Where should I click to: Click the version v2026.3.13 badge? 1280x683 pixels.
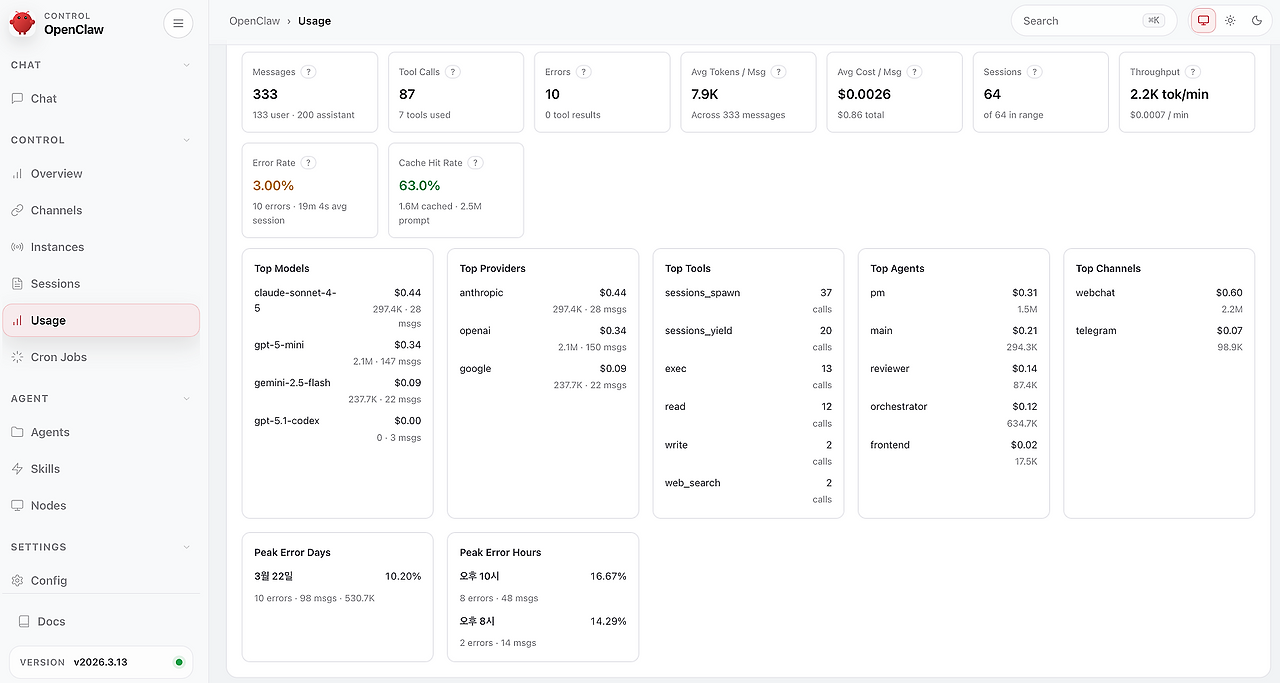tap(101, 662)
